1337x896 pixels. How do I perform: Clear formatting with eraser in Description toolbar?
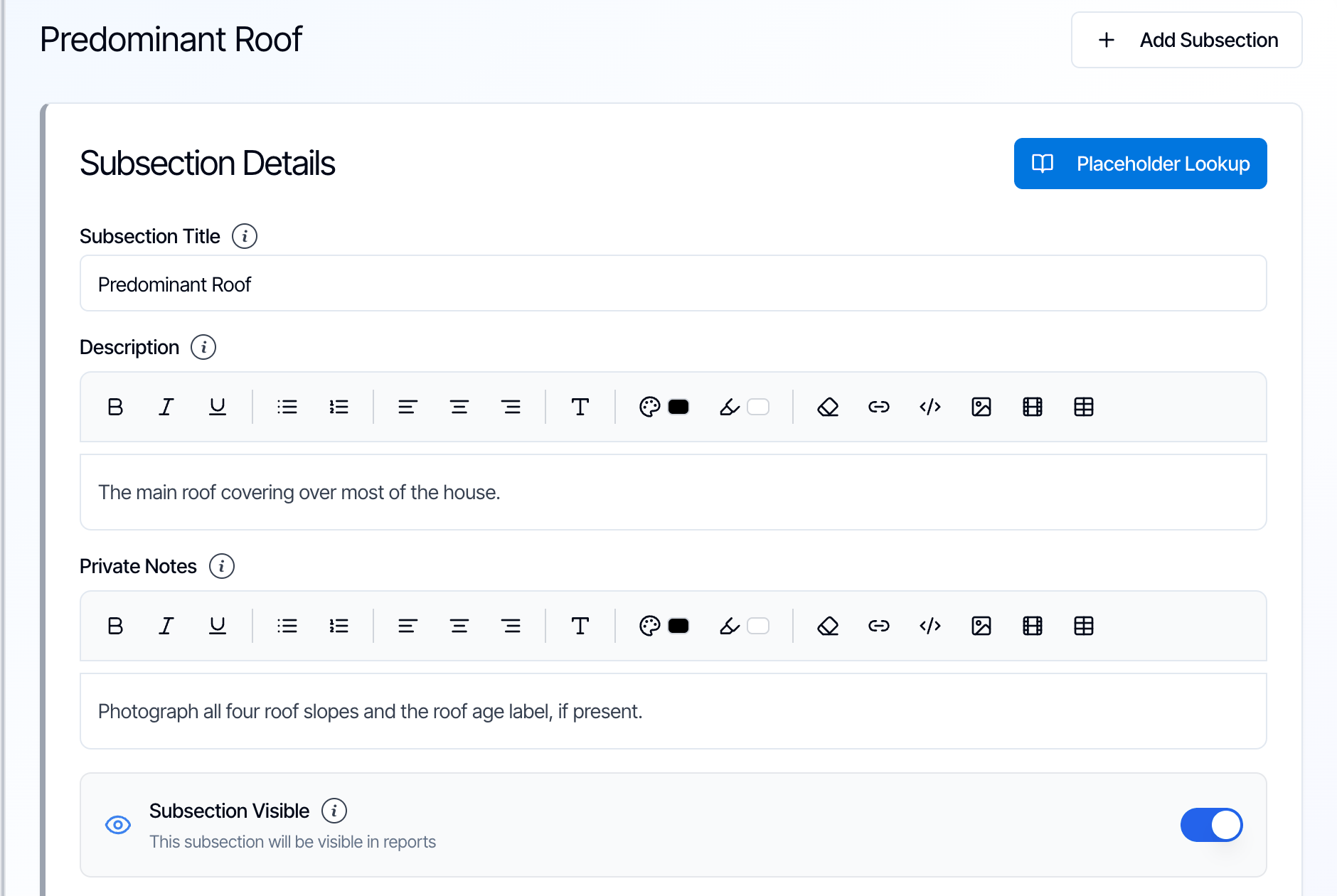click(x=828, y=407)
